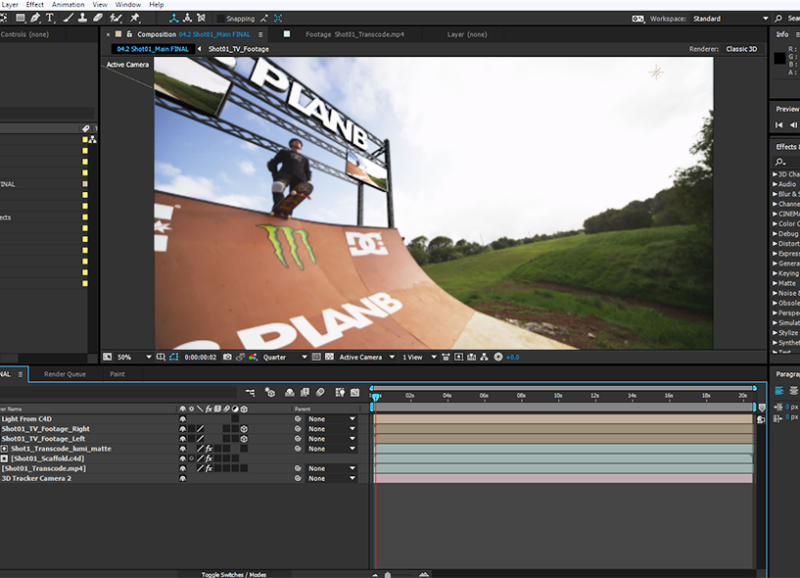Toggle the Region of Interest button
Viewport: 800px width, 578px height.
pos(316,357)
